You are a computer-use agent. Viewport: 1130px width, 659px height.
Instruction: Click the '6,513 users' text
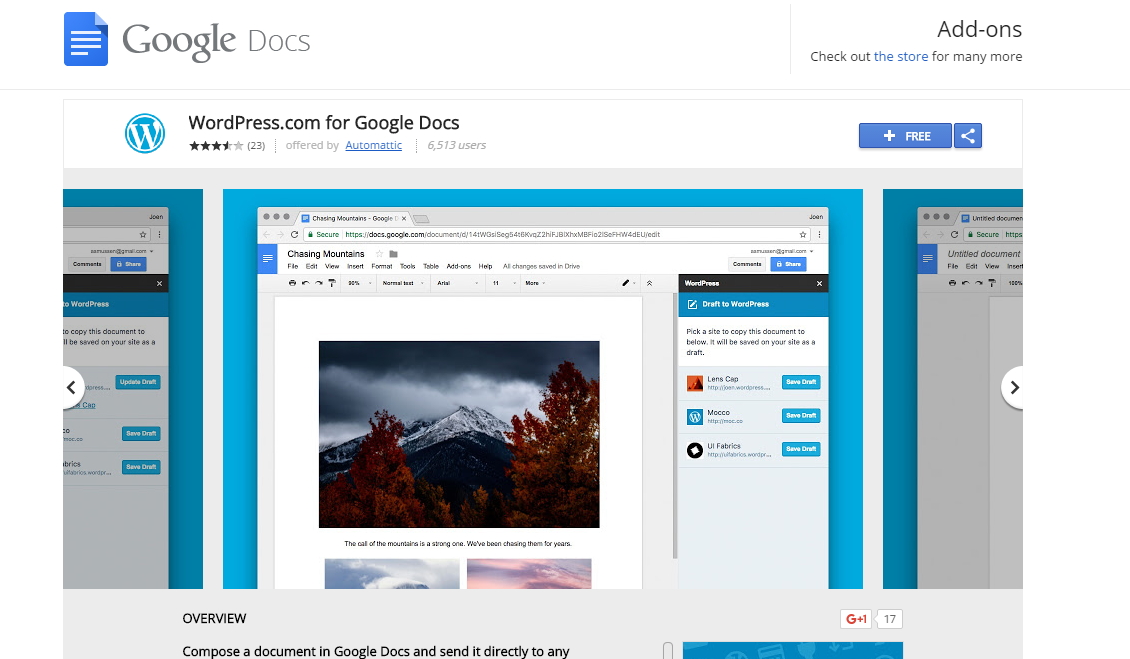tap(456, 145)
